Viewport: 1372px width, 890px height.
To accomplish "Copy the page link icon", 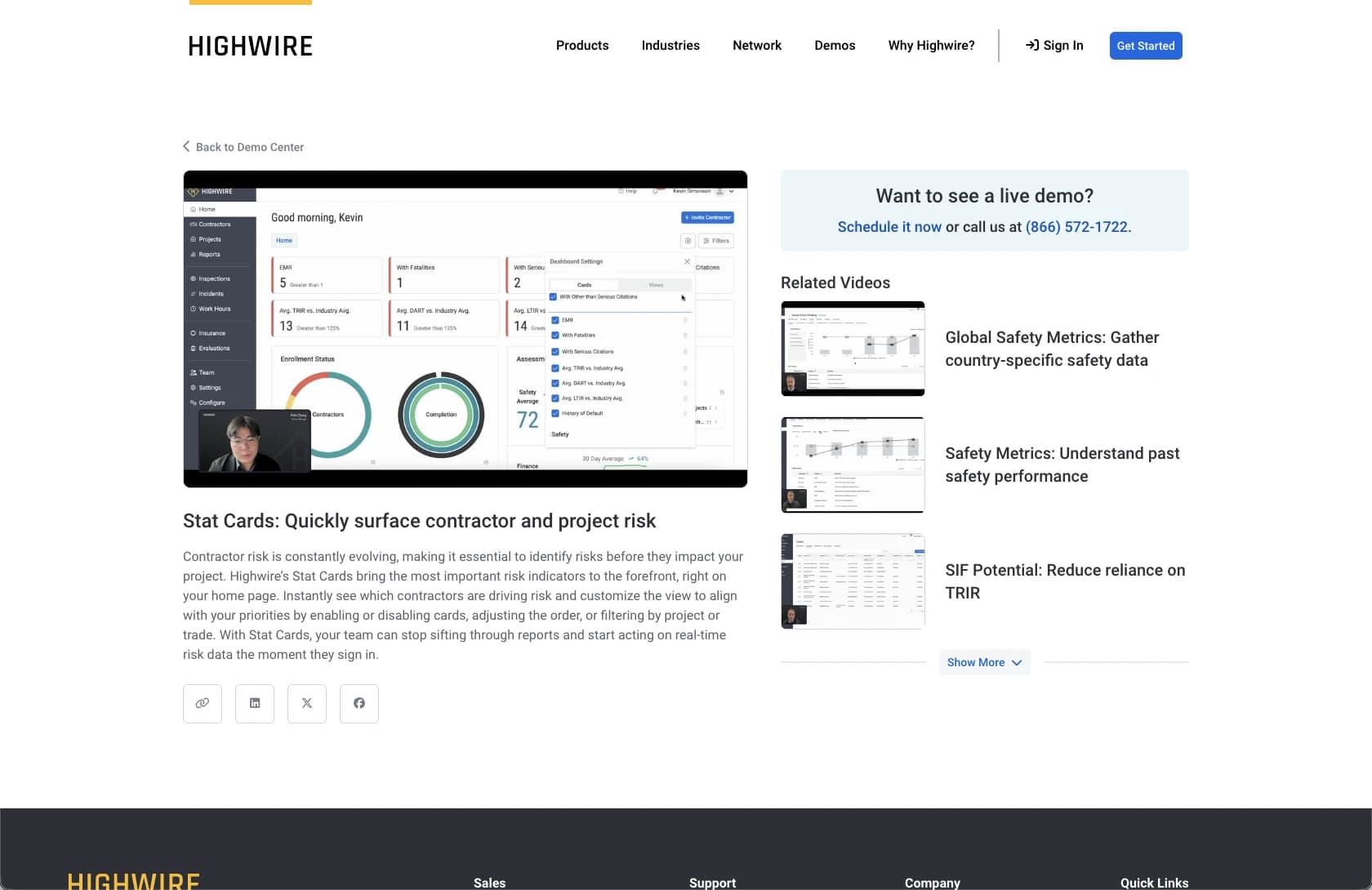I will 203,704.
